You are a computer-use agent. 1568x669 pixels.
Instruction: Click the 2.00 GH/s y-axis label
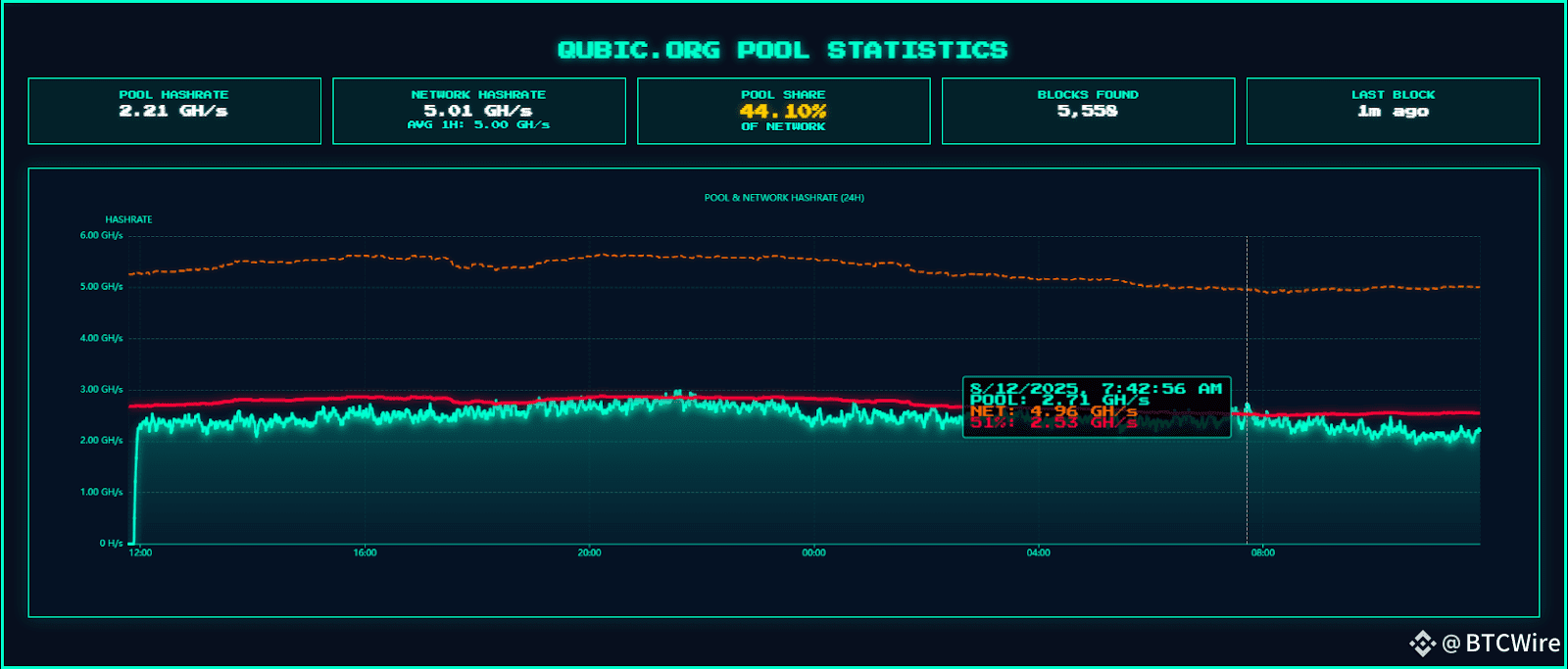pos(101,441)
